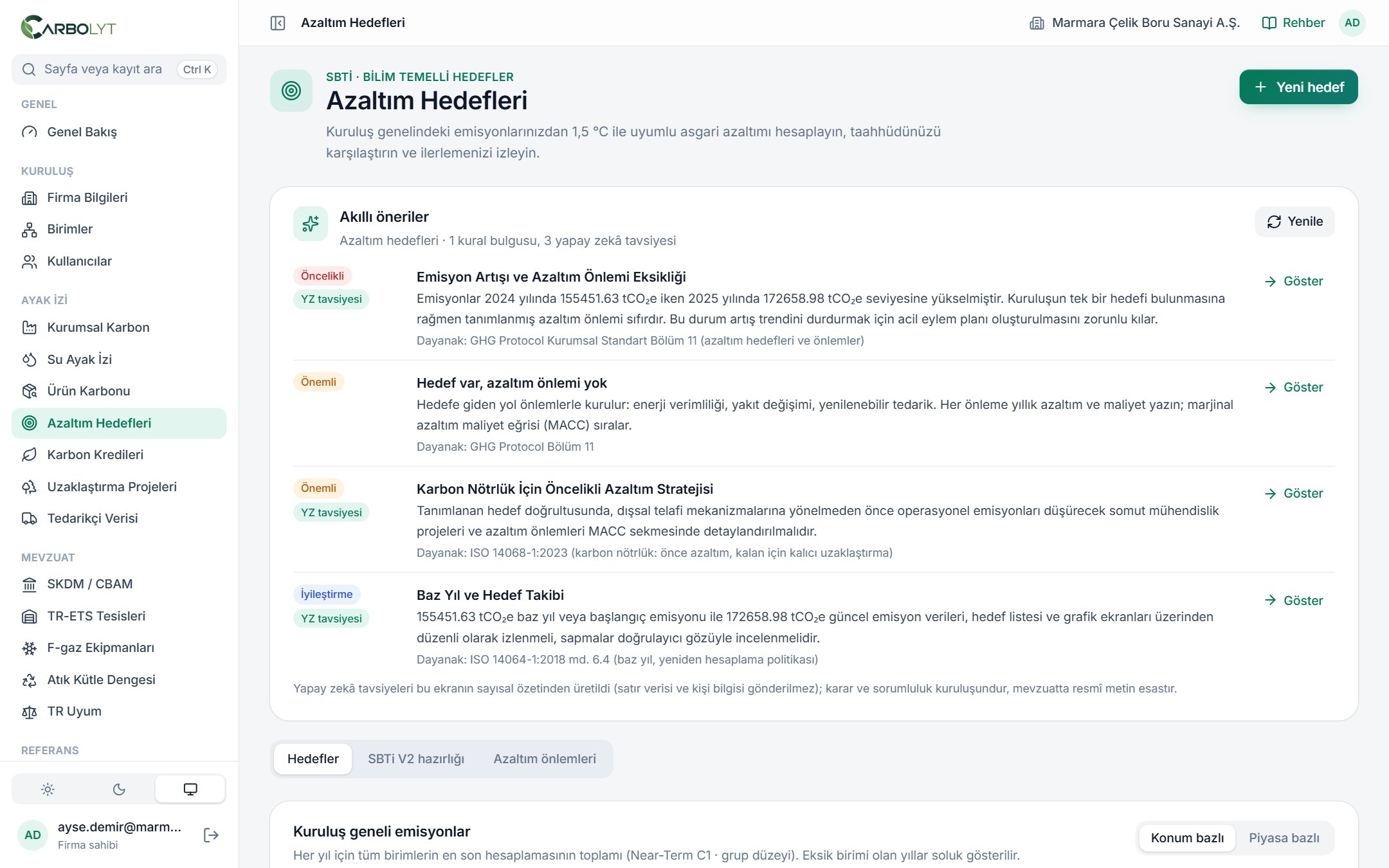Open TR-ETS Tesisleri
This screenshot has height=868, width=1389.
tap(119, 616)
